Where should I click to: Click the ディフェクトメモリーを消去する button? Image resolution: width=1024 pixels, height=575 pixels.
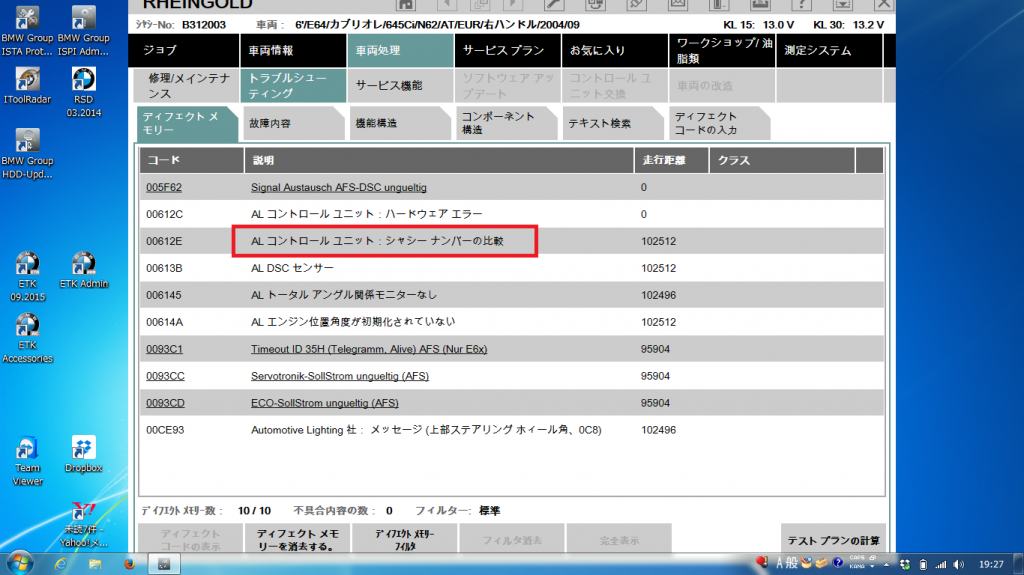[297, 540]
